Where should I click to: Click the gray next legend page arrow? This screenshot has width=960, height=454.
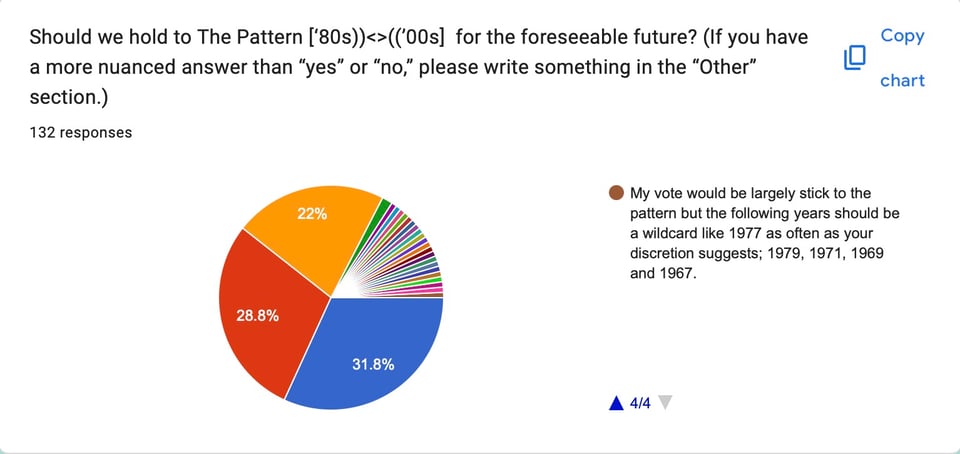[x=667, y=403]
